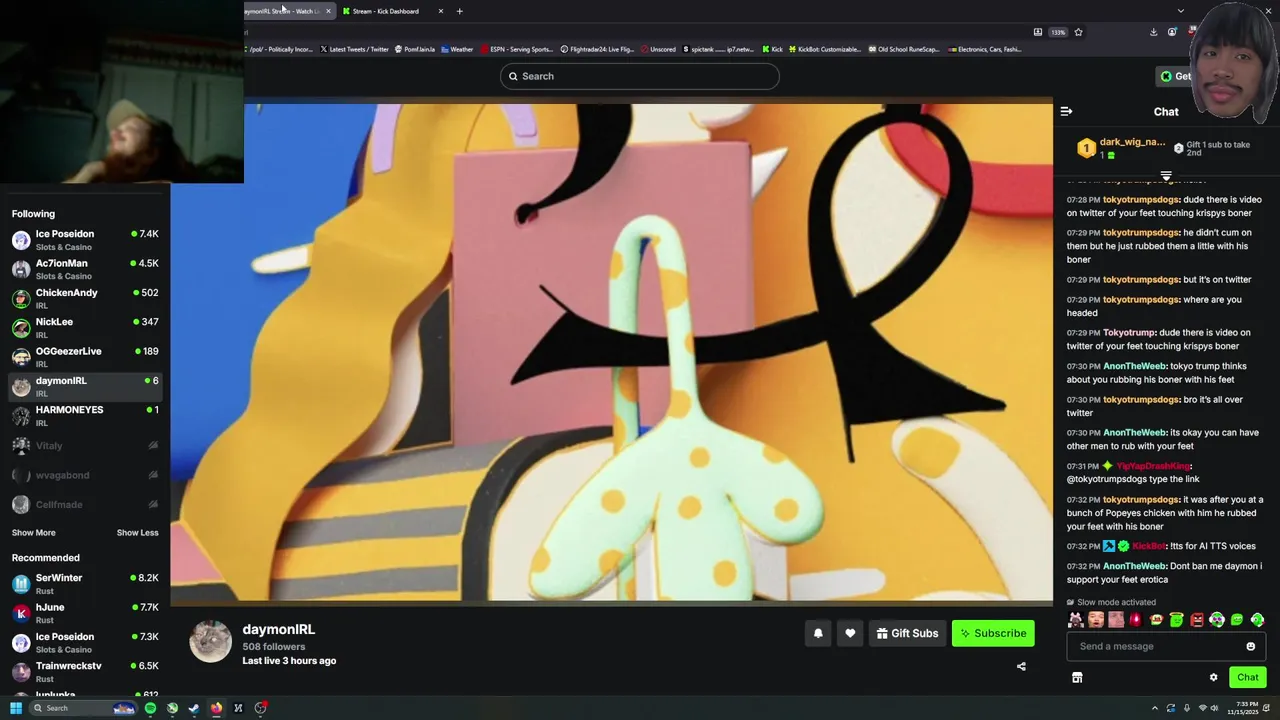Screen dimensions: 1280x720
Task: Switch to the Stream - Kick Dashboard tab
Action: pyautogui.click(x=392, y=11)
